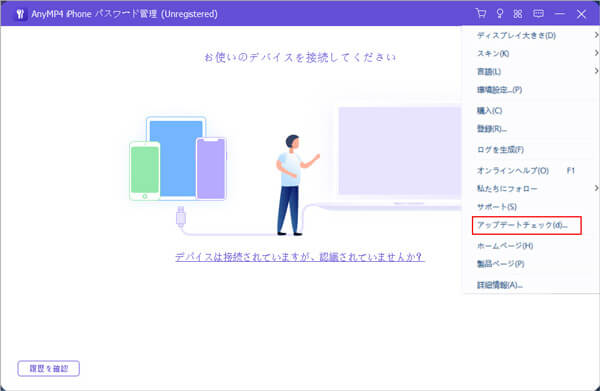This screenshot has height=391, width=600.
Task: Click the feedback chat icon
Action: pos(538,14)
